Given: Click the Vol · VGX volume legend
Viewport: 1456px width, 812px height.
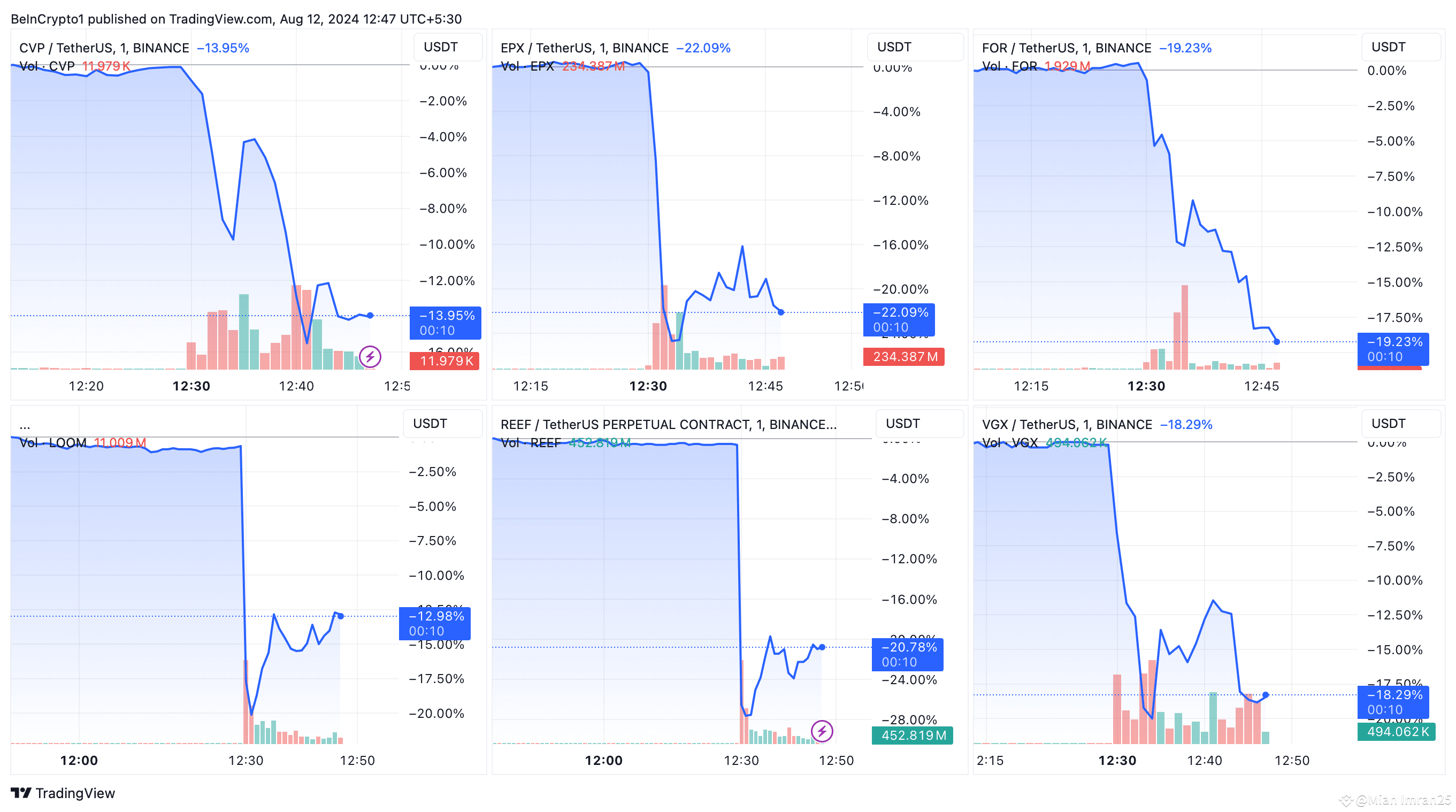Looking at the screenshot, I should pos(1009,442).
